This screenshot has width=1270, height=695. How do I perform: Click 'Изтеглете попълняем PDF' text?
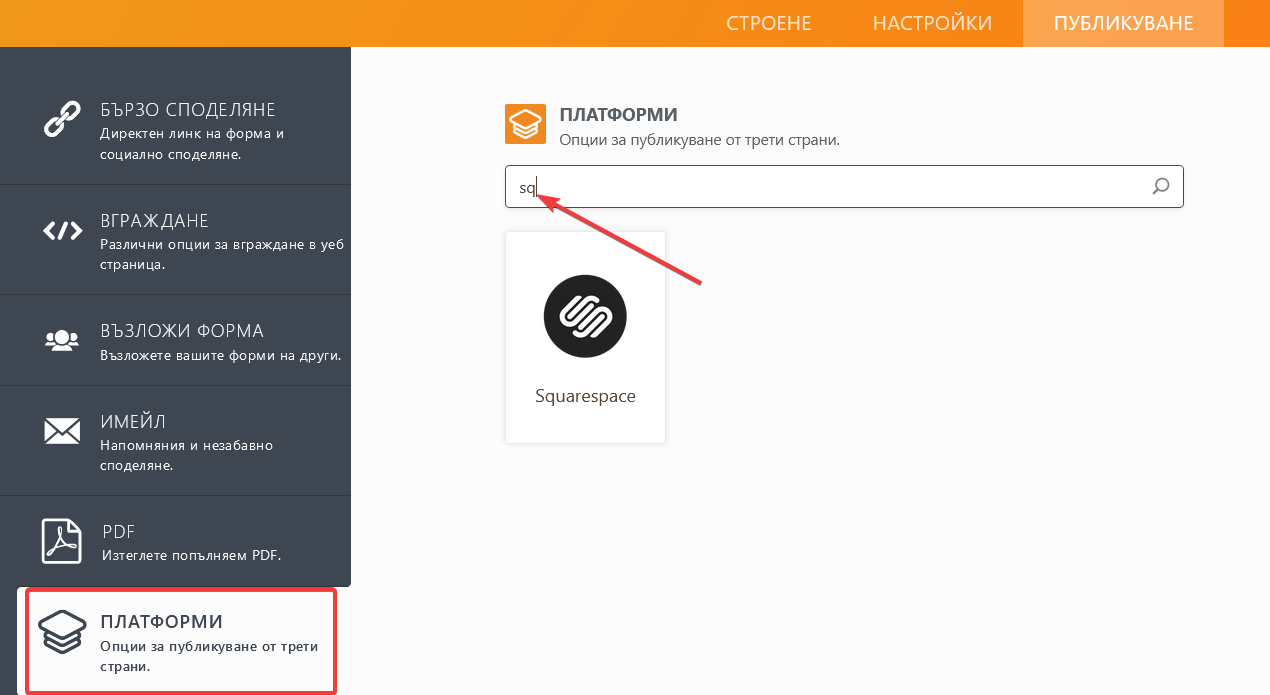pos(191,555)
